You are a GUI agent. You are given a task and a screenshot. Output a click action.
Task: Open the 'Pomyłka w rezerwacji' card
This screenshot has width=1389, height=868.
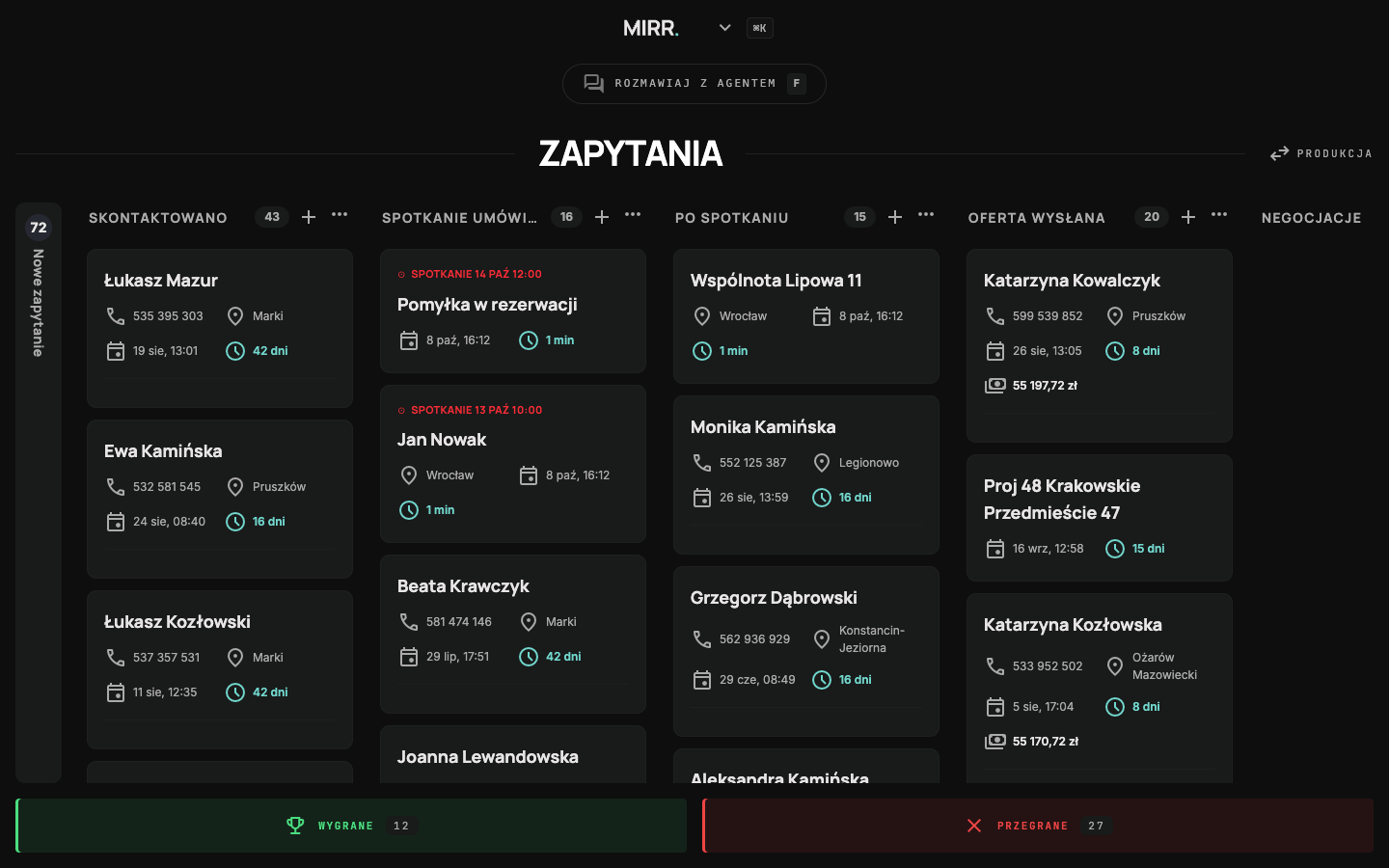click(513, 311)
